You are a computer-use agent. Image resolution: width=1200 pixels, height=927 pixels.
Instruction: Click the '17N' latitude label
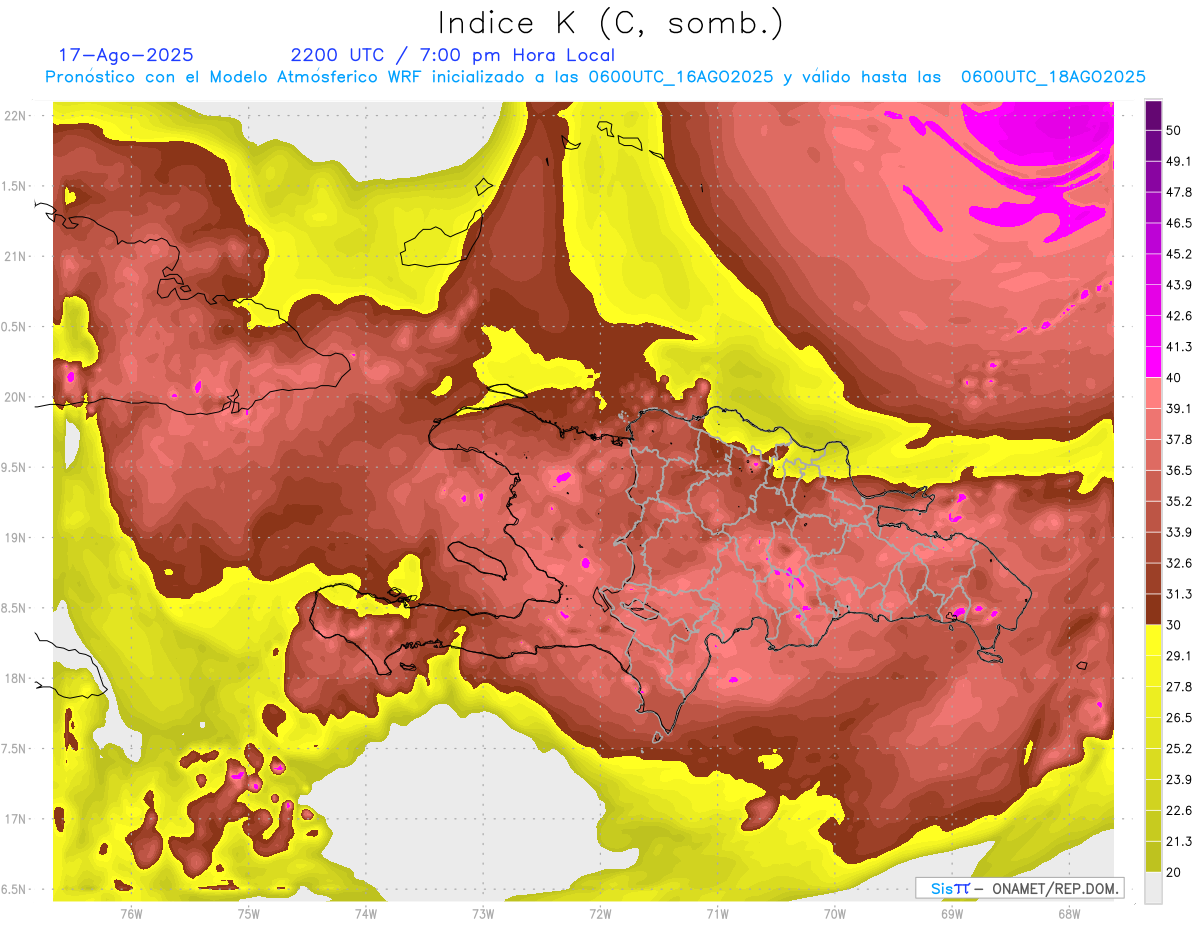click(15, 819)
